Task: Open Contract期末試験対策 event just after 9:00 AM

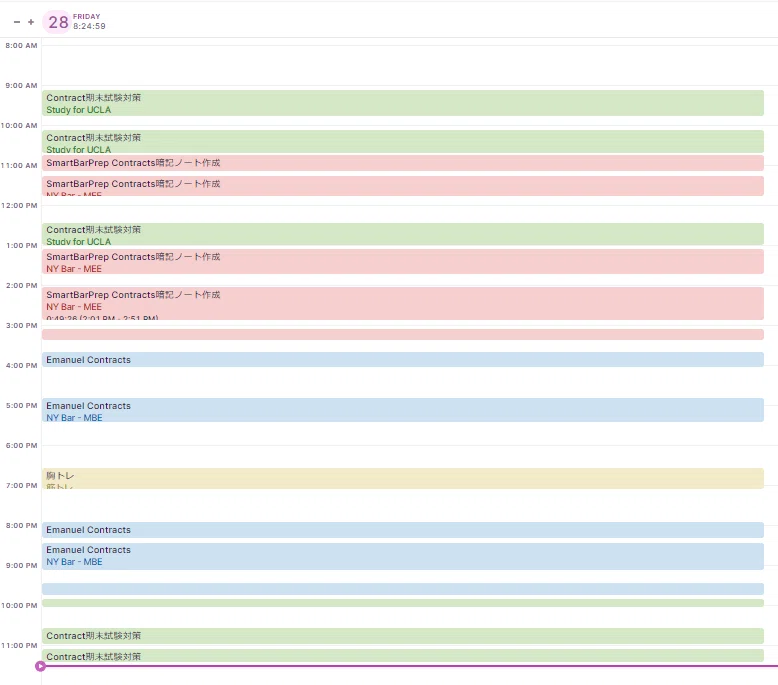Action: 402,103
